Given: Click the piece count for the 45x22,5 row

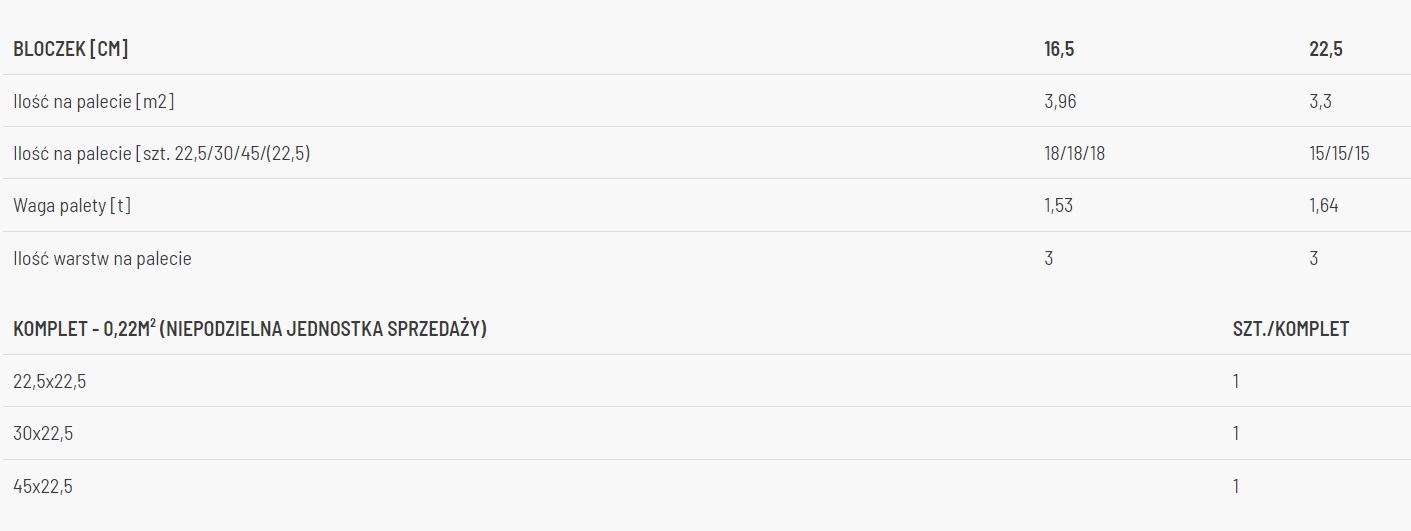Looking at the screenshot, I should click(1236, 486).
